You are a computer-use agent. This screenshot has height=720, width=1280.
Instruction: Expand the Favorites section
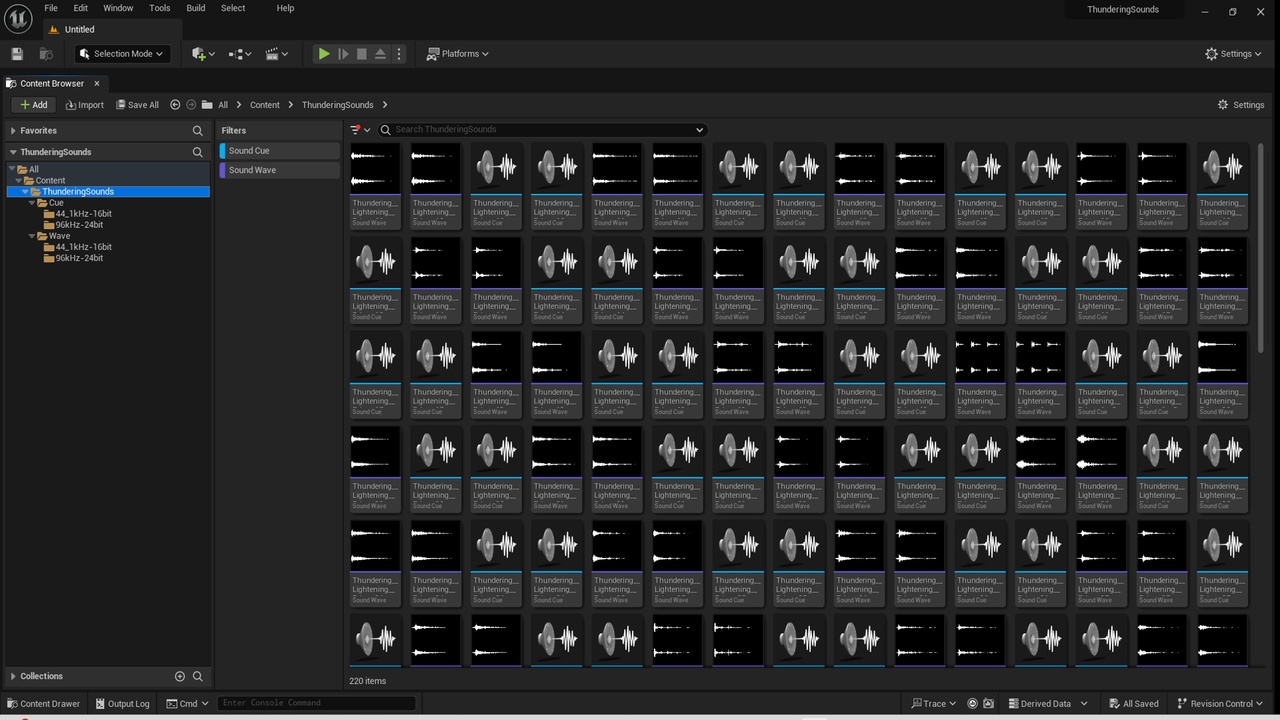tap(13, 131)
